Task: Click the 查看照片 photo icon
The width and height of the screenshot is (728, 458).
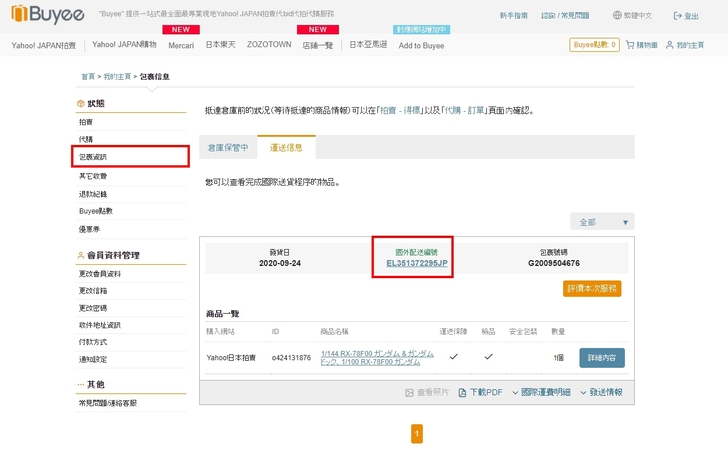Action: [x=410, y=393]
